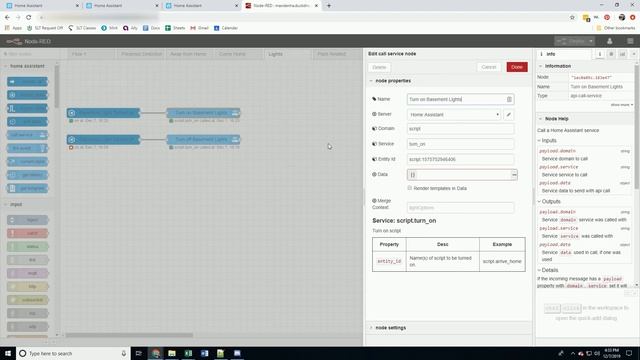Open the Node-RED hamburger menu
The width and height of the screenshot is (640, 360).
[630, 41]
